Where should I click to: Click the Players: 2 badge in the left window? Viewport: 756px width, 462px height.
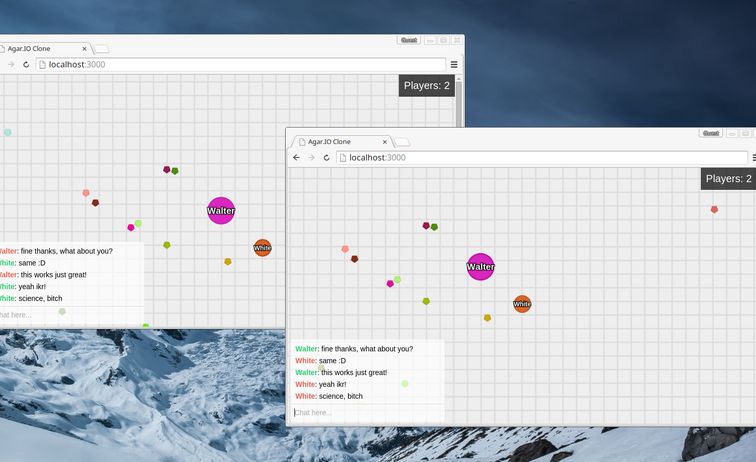[427, 86]
